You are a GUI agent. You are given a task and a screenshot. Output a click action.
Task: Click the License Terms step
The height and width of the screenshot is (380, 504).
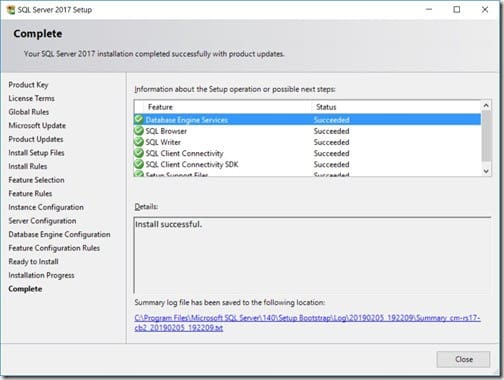coord(31,98)
